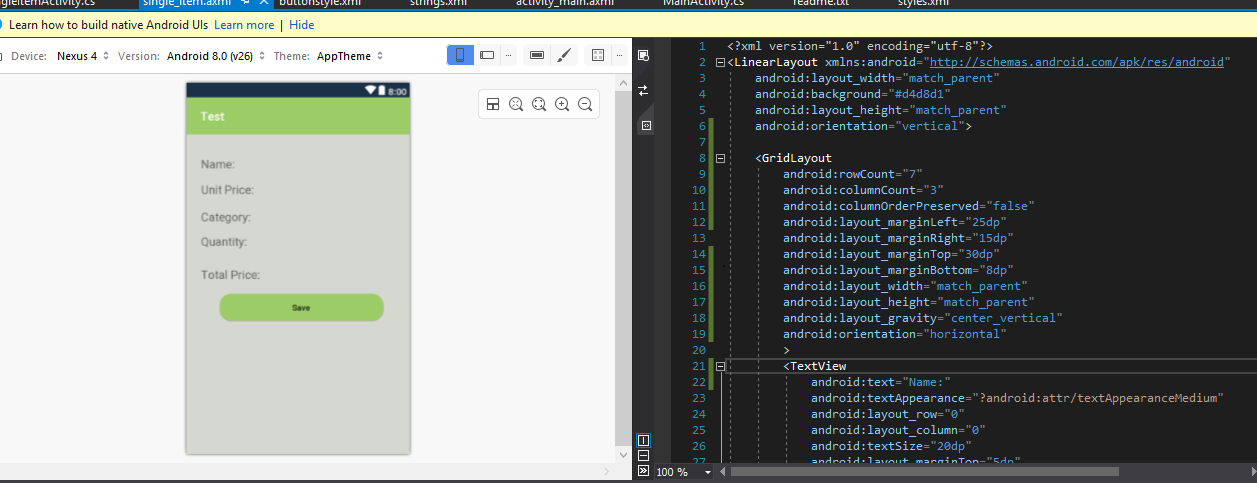Select the Quantity: label in preview
This screenshot has width=1257, height=483.
(224, 242)
